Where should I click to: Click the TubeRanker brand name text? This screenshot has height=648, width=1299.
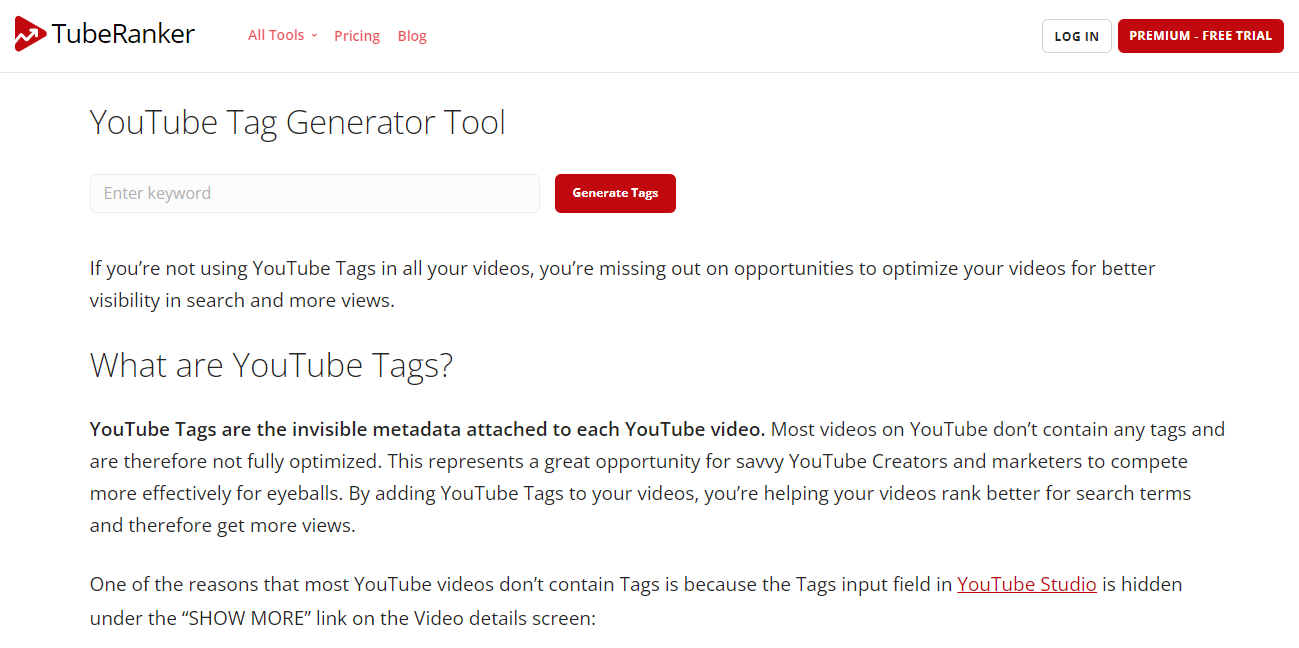[123, 35]
